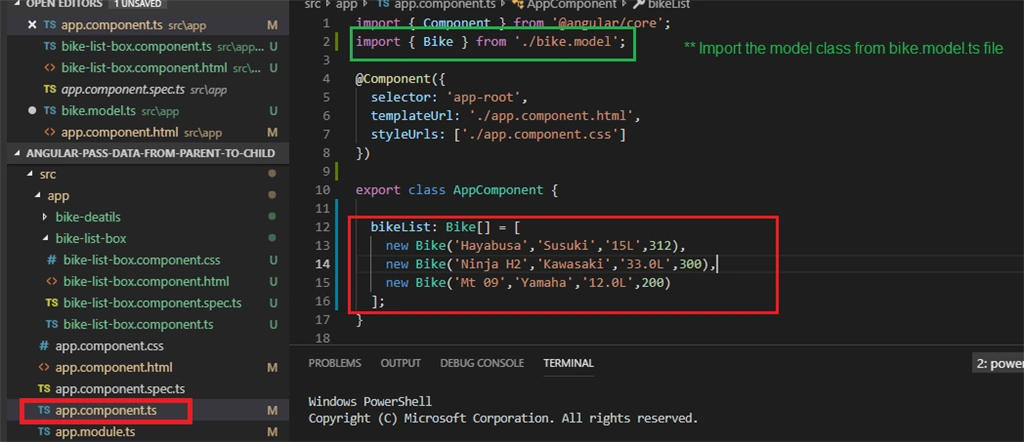Open bike-list-box.component.spec.ts in explorer tree

[x=152, y=303]
